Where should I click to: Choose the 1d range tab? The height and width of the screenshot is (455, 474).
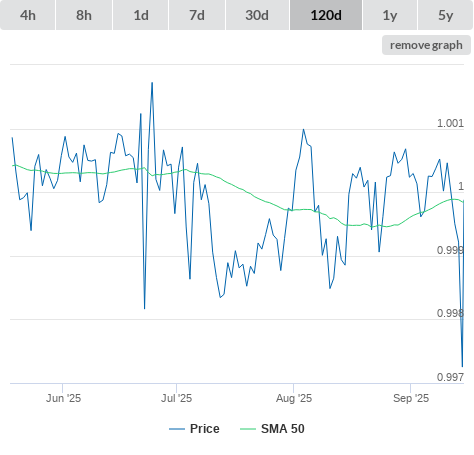tap(141, 15)
